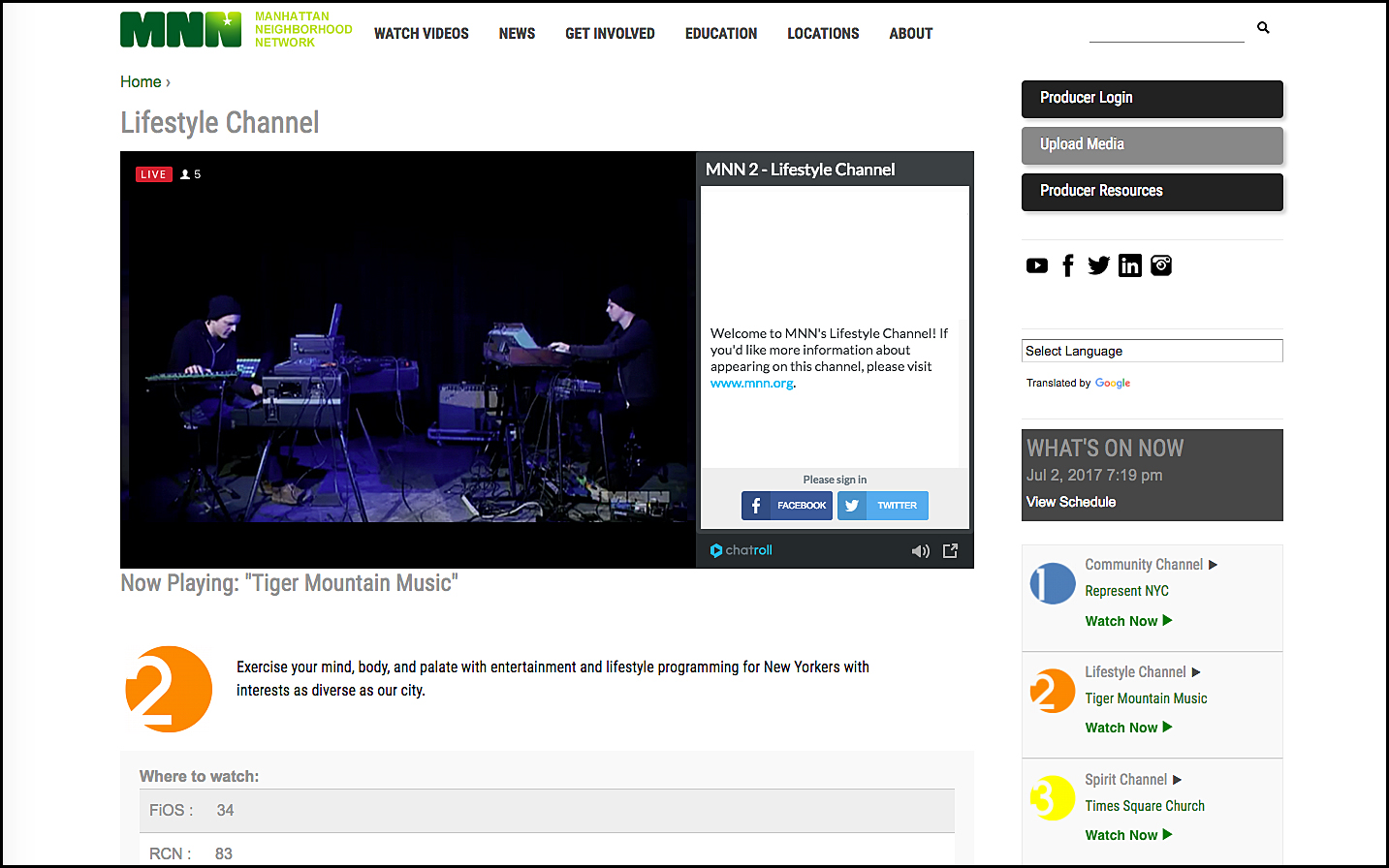1389x868 pixels.
Task: Open MNN's LinkedIn page icon
Action: 1130,265
